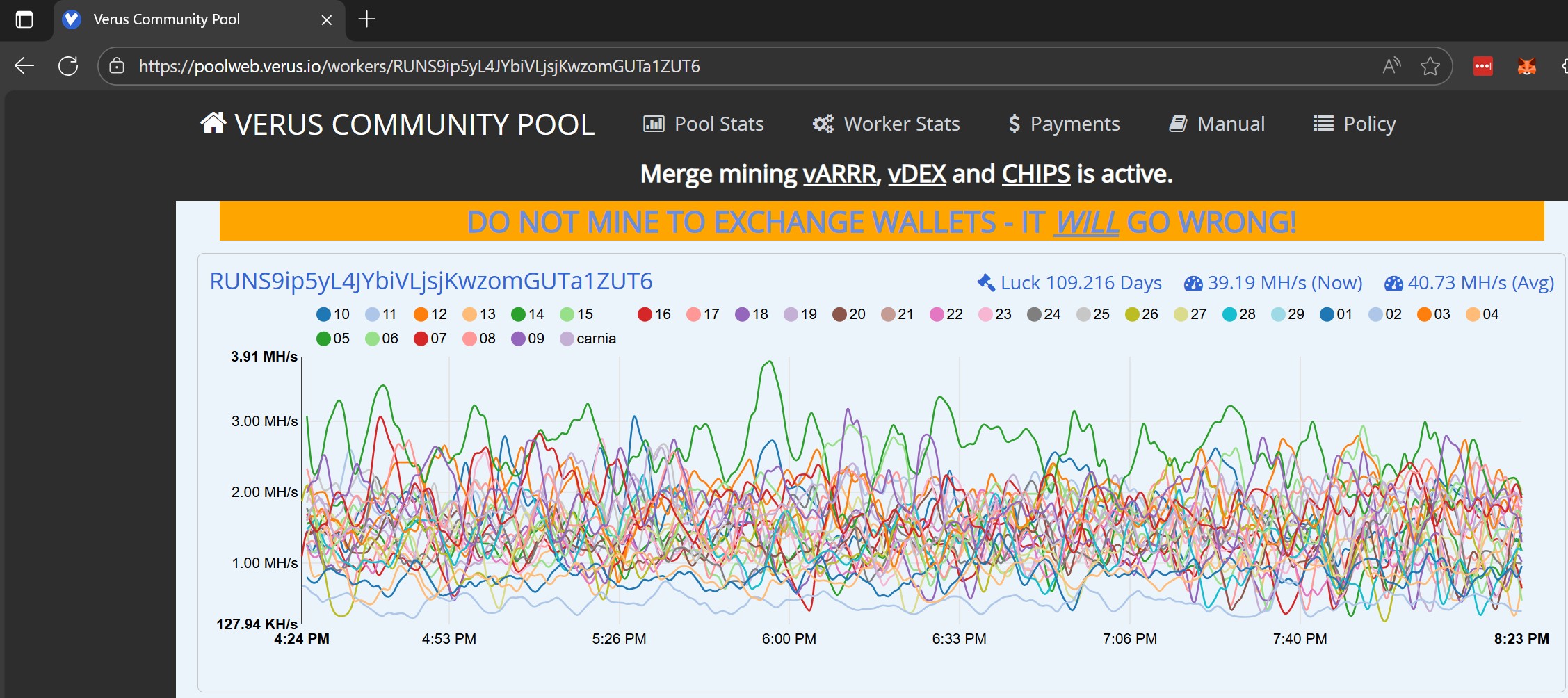Hide worker 28 series from legend
This screenshot has height=698, width=1568.
pyautogui.click(x=1238, y=314)
